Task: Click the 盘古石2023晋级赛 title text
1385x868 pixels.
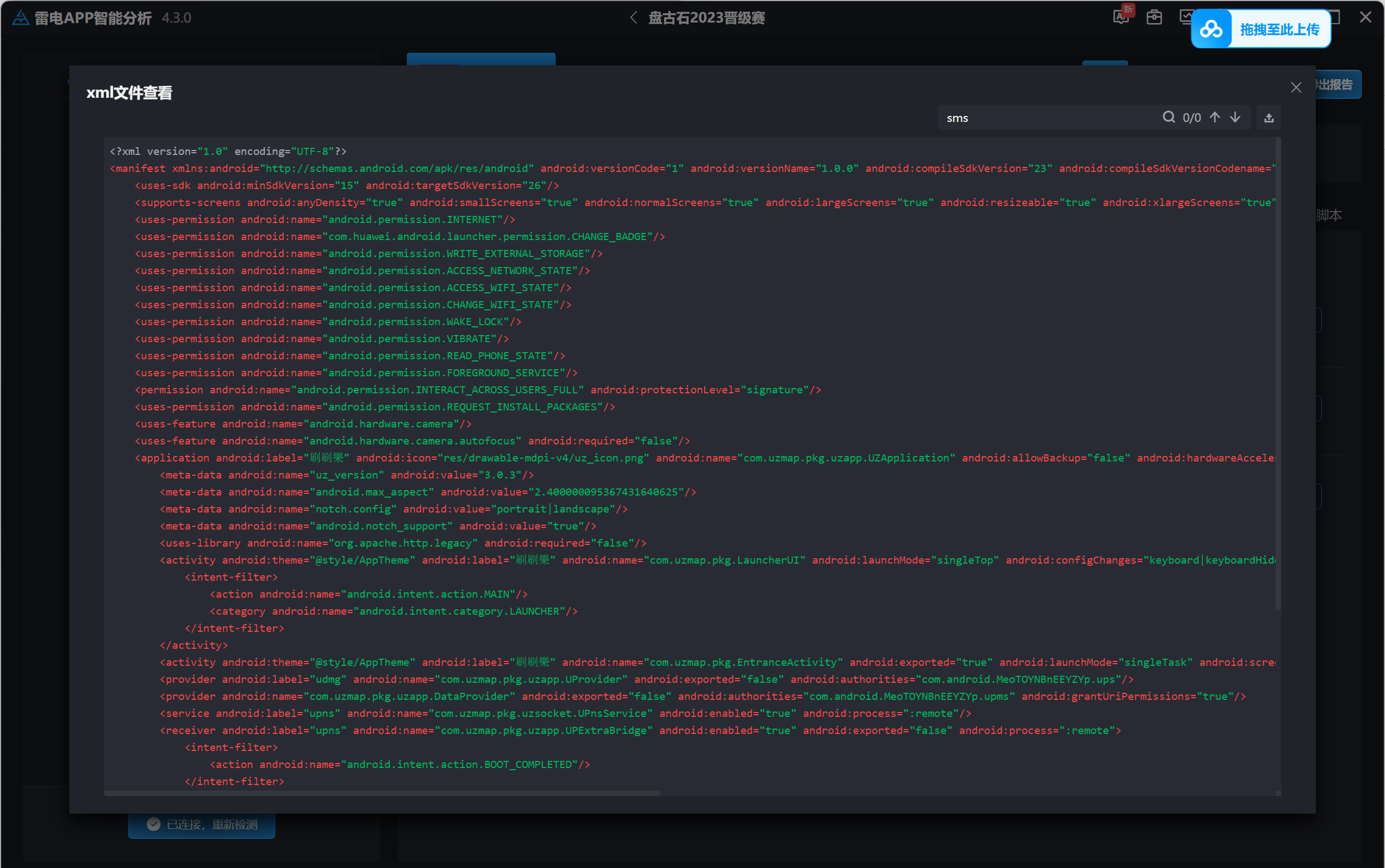Action: click(x=706, y=18)
